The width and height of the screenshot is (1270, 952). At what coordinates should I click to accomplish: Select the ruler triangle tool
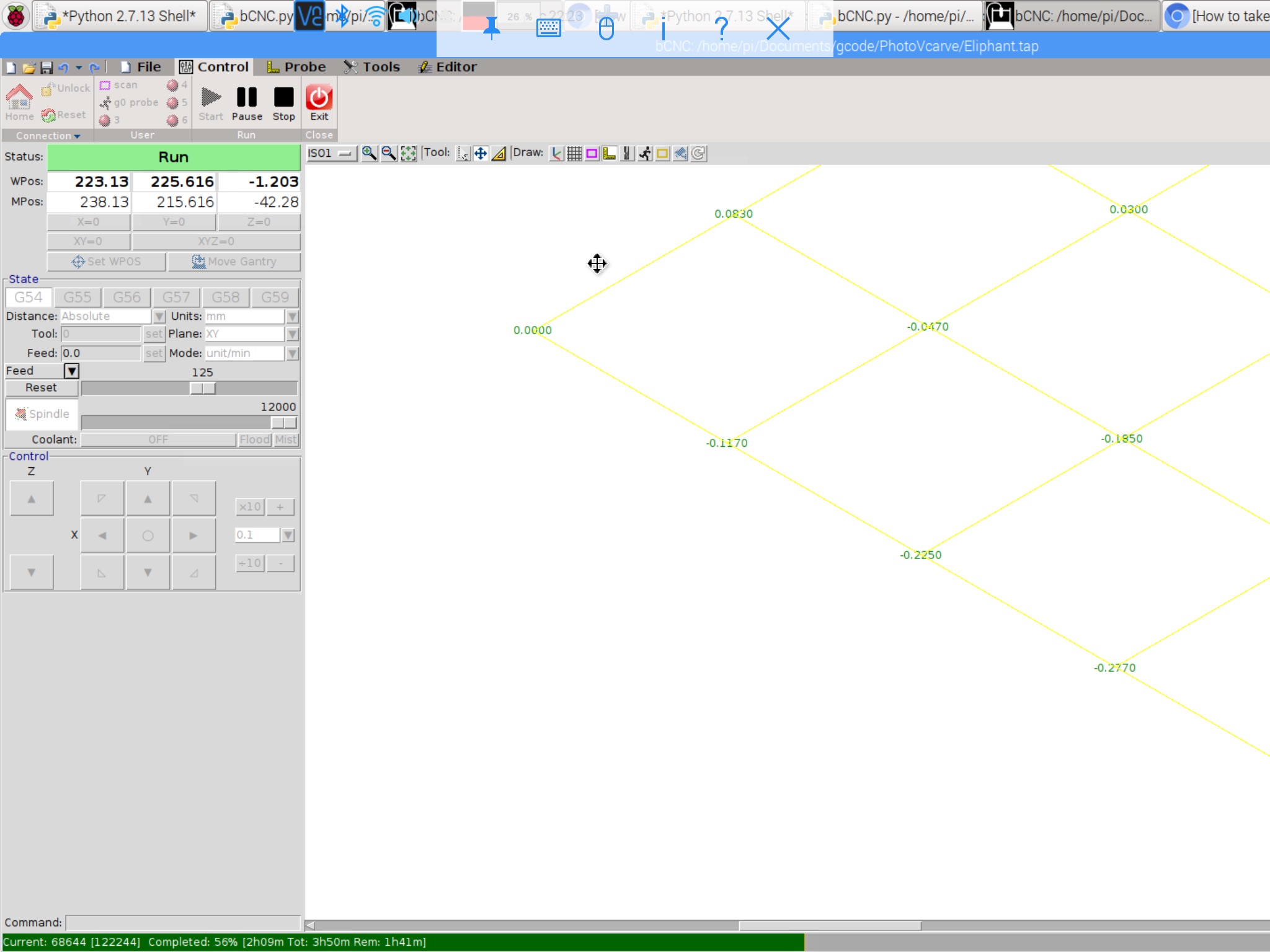[x=499, y=154]
